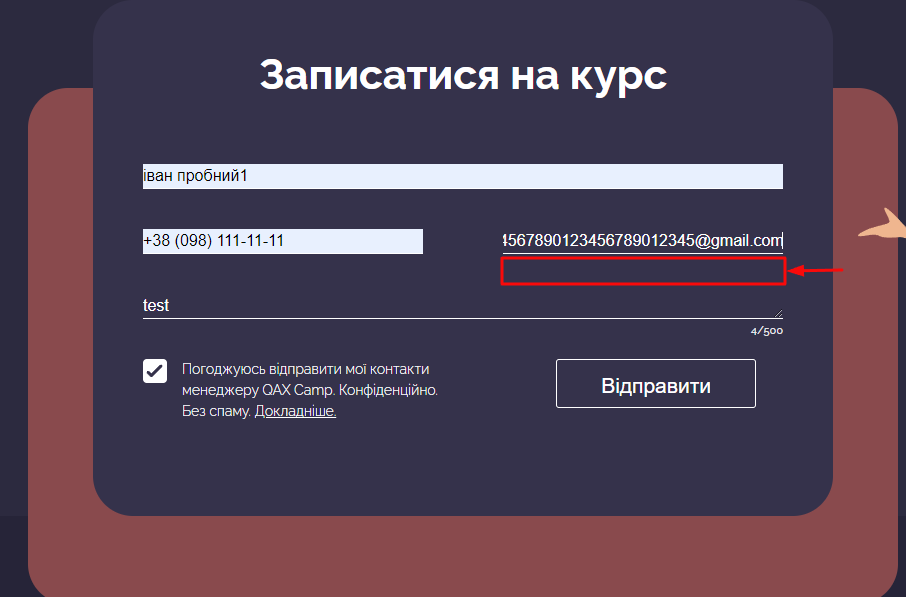Click the comment textarea containing "test"
This screenshot has height=597, width=906.
point(463,306)
